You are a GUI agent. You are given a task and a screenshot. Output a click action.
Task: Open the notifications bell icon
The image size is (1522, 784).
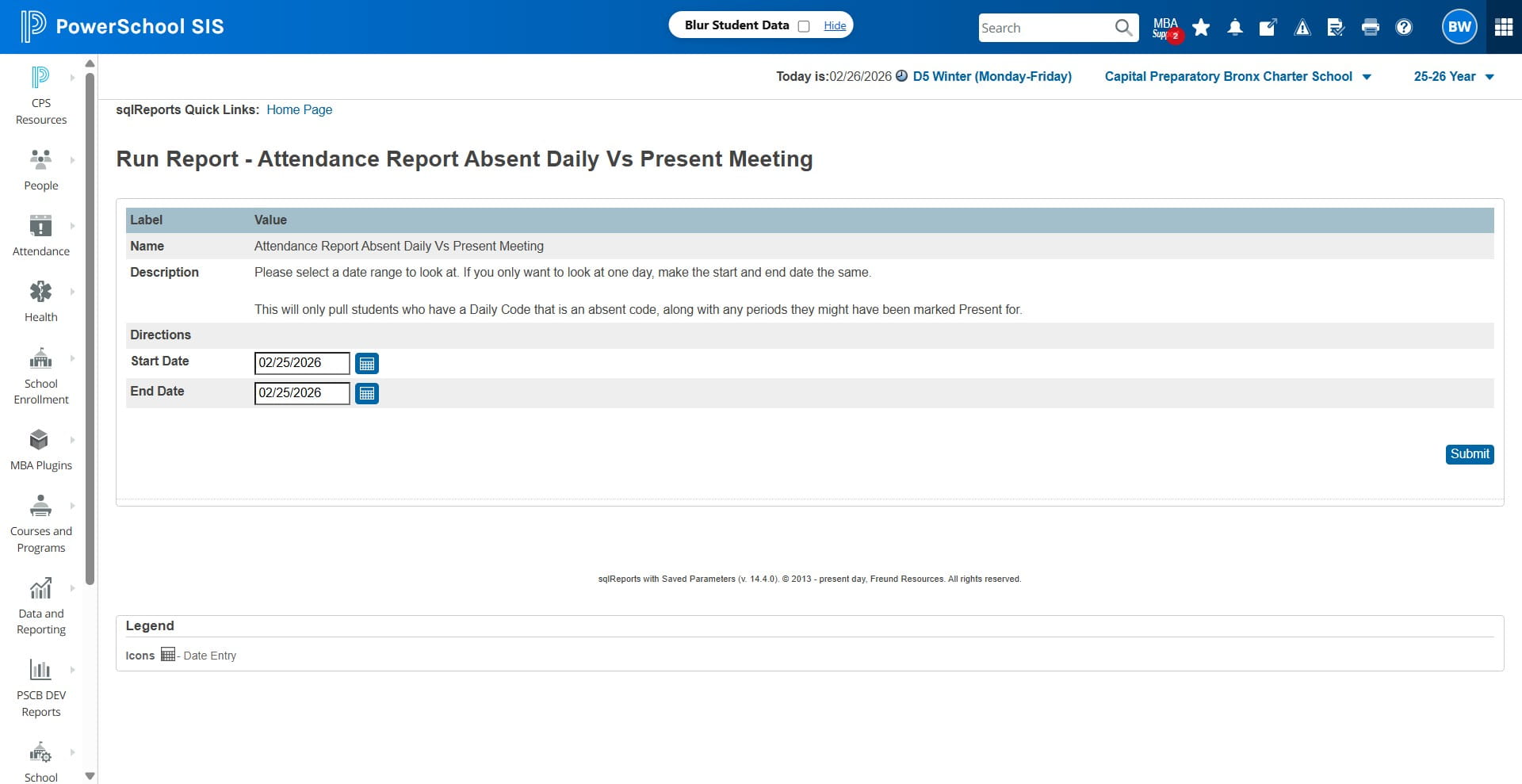pos(1235,28)
